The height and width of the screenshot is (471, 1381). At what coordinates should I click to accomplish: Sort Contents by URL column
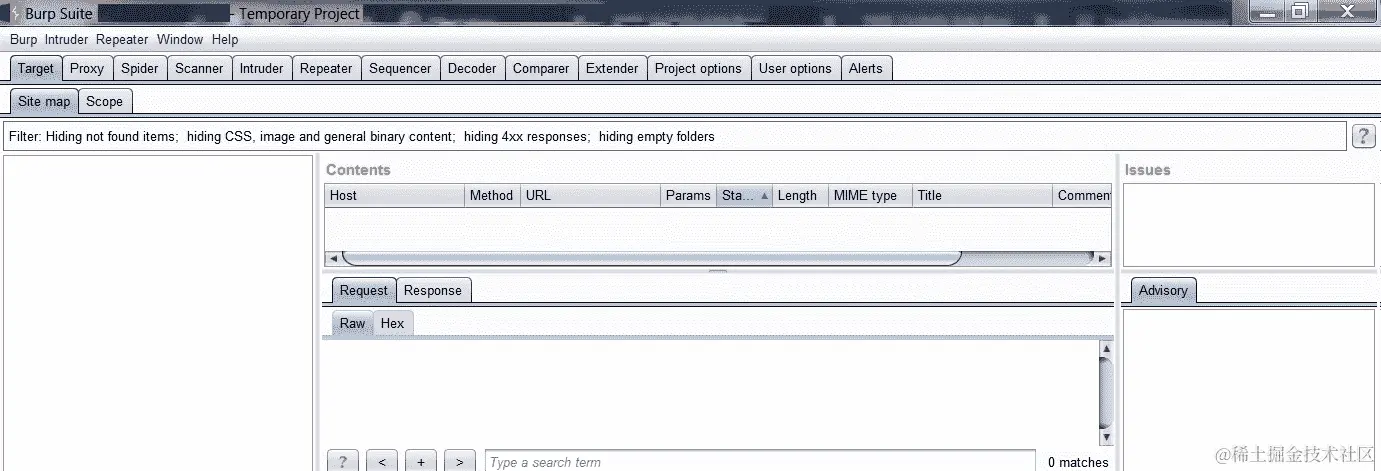coord(590,196)
